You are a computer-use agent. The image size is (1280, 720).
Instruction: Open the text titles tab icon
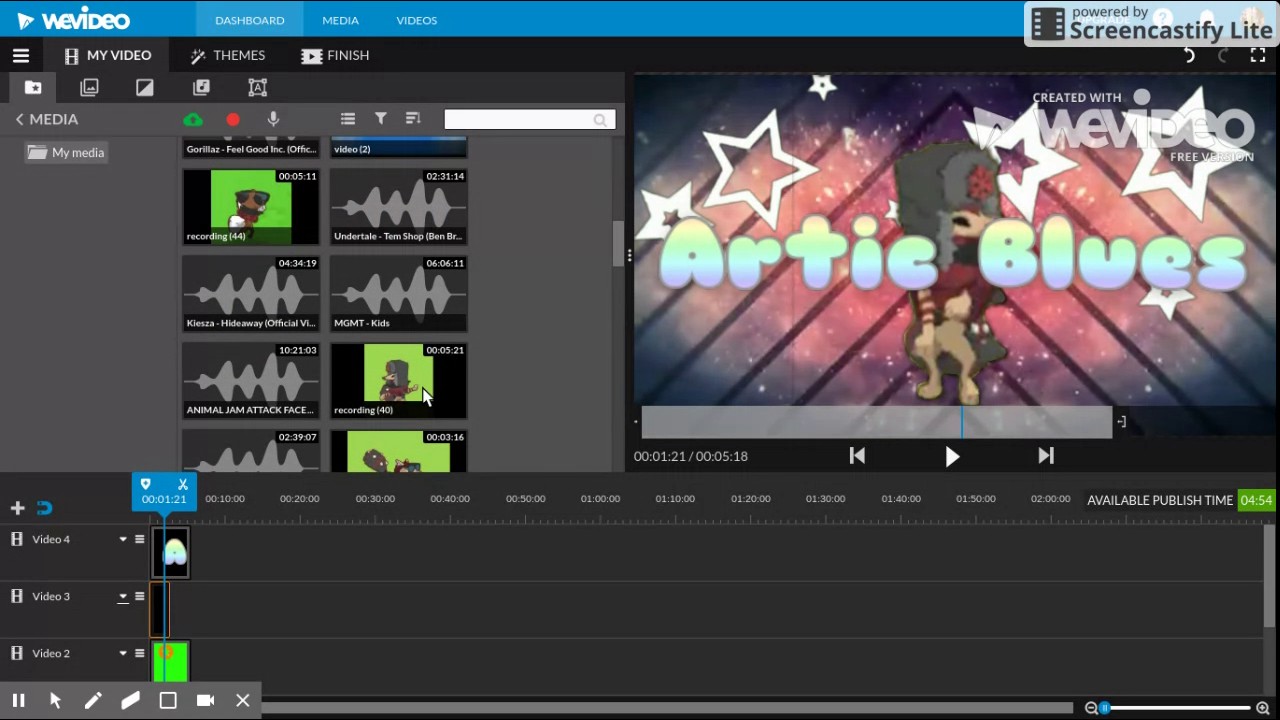tap(257, 88)
